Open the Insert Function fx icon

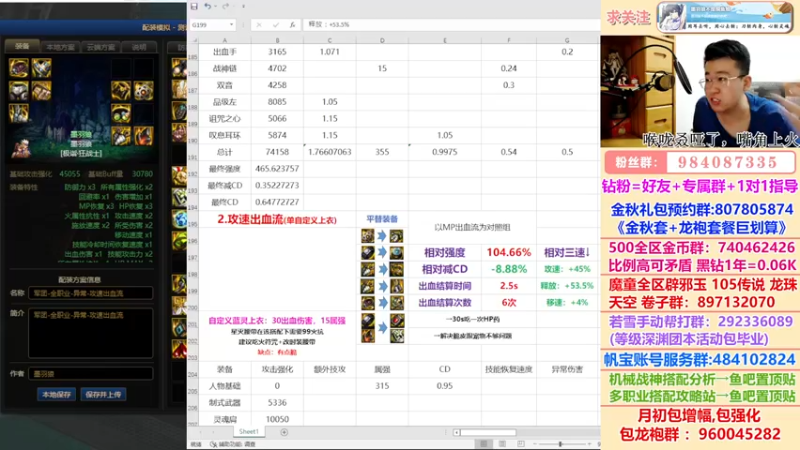(292, 24)
